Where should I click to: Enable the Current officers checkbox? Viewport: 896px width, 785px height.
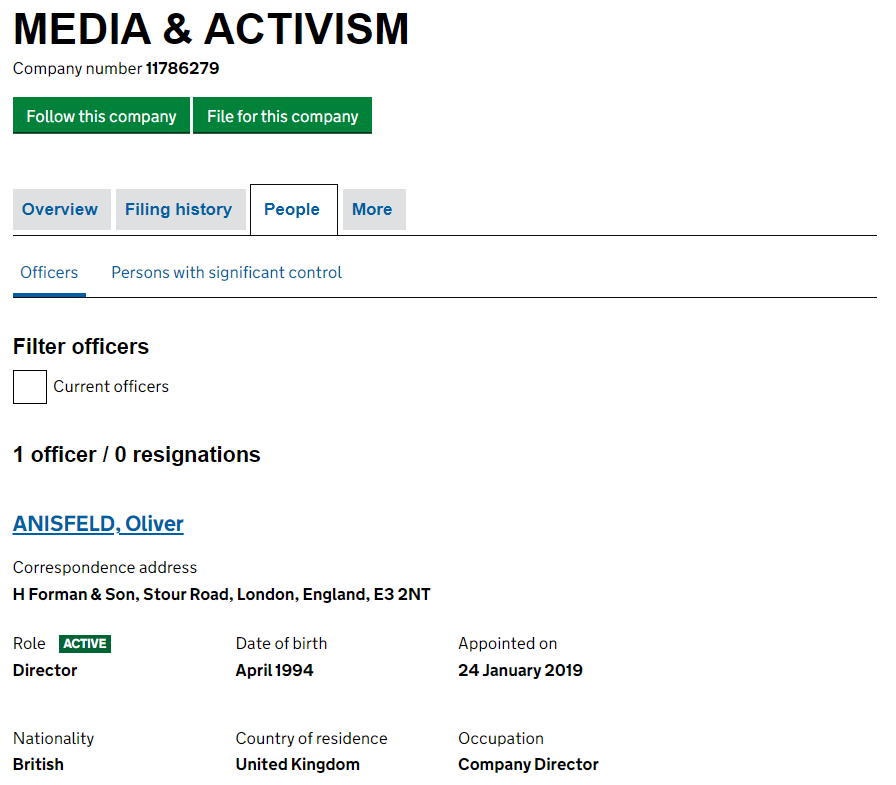29,387
